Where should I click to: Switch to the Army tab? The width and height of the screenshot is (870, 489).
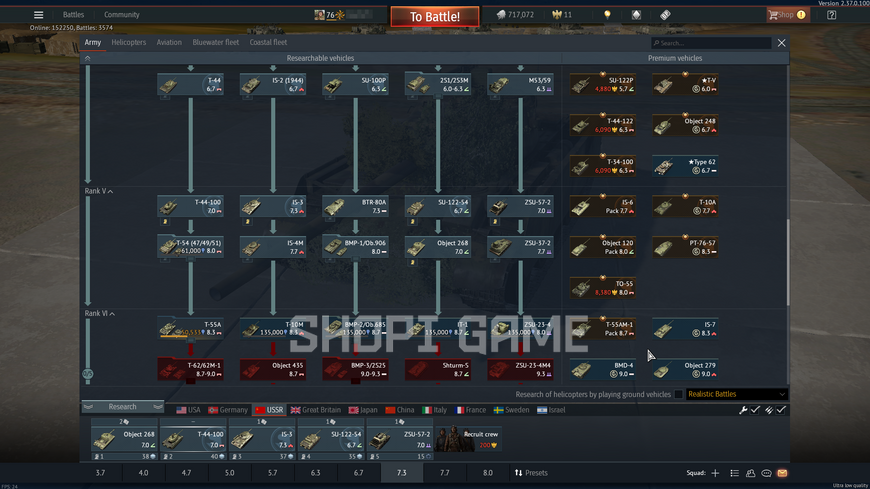click(93, 42)
